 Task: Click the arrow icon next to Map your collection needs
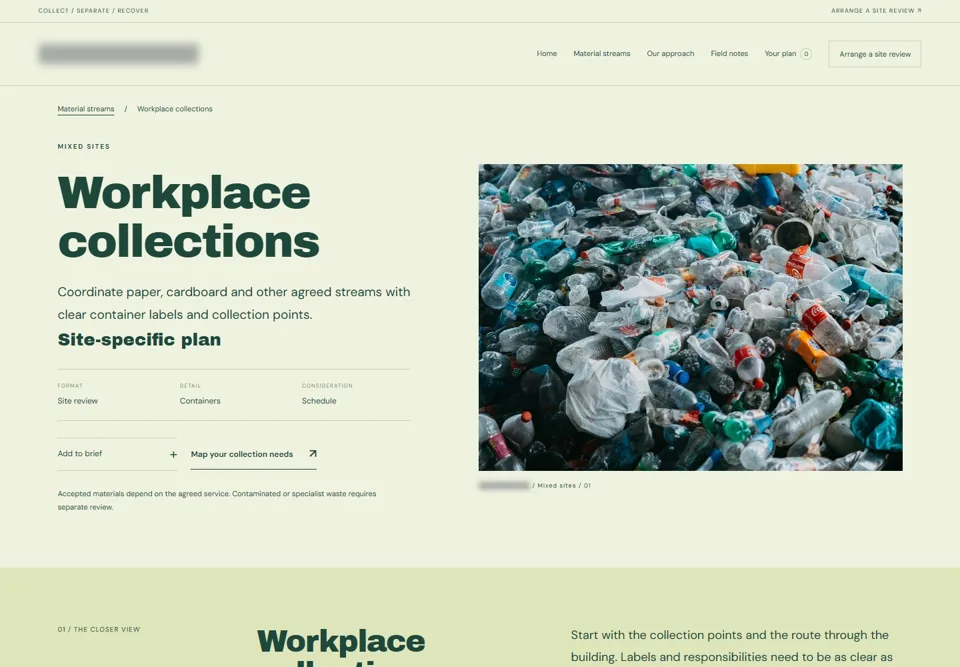312,454
